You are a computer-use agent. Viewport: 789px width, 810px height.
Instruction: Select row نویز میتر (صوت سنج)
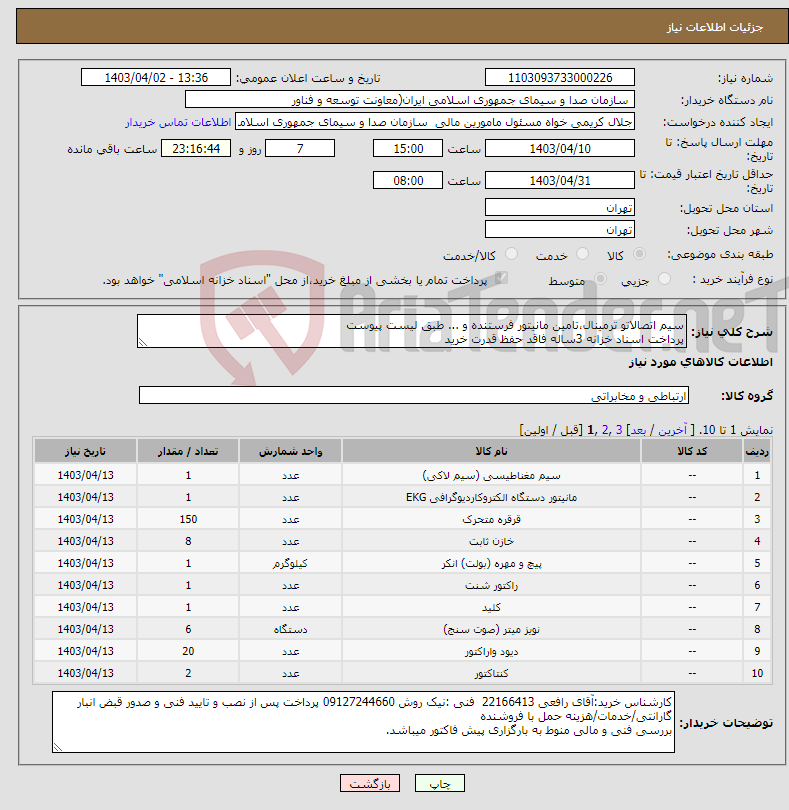(x=403, y=629)
